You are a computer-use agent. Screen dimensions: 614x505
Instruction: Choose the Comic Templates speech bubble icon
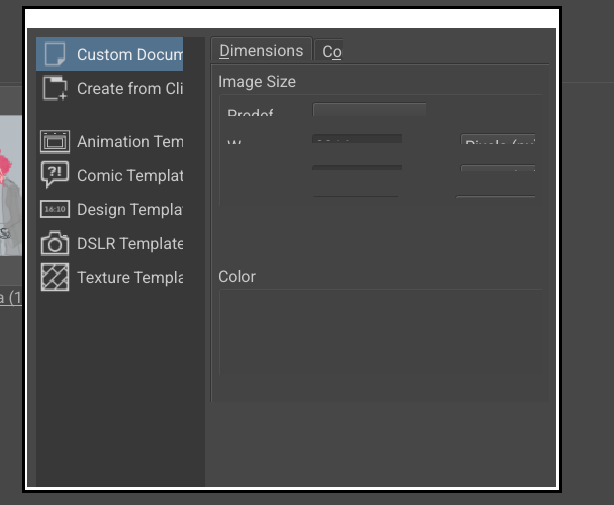coord(55,175)
